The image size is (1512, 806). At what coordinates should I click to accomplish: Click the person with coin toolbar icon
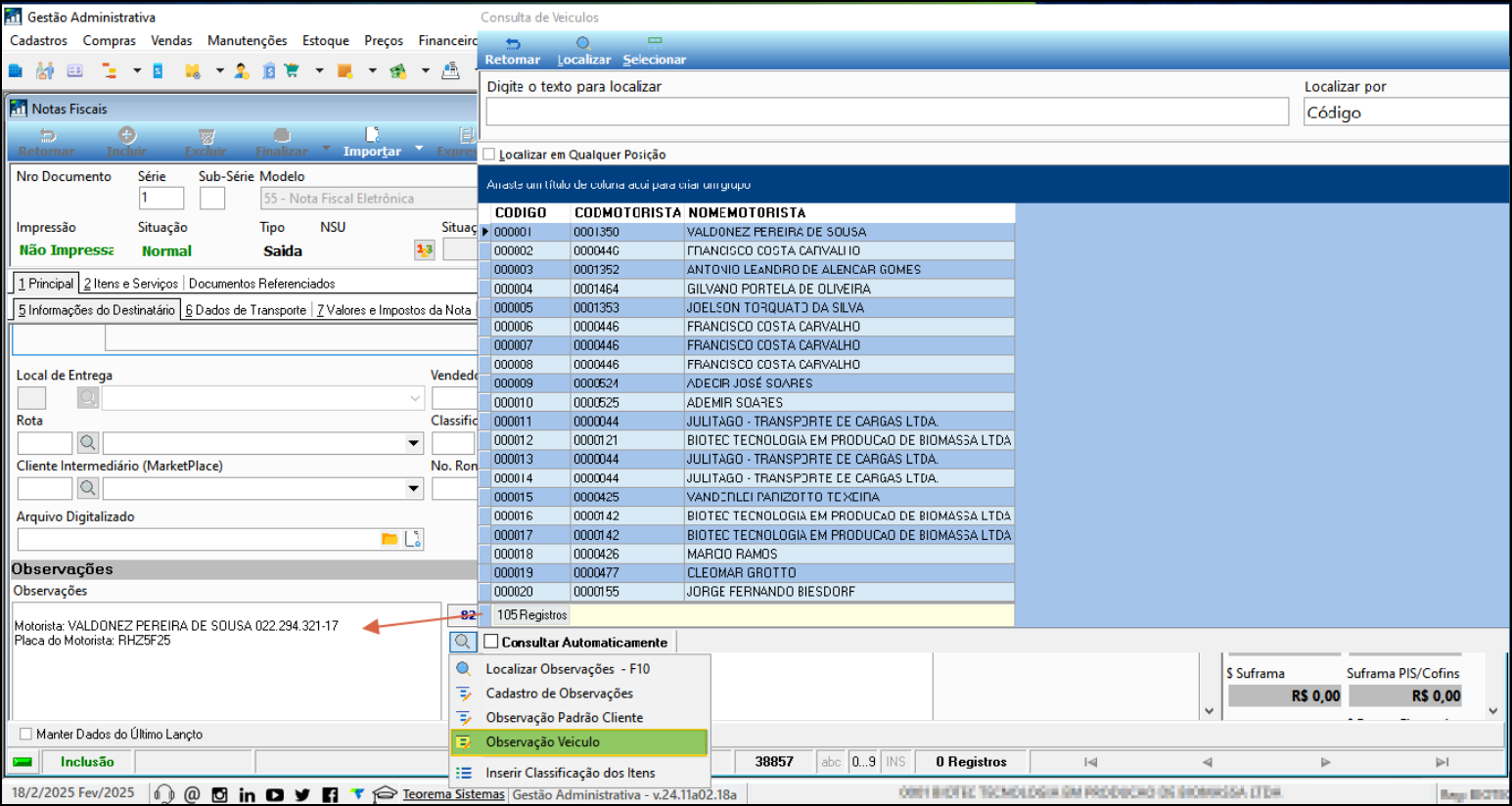[242, 70]
